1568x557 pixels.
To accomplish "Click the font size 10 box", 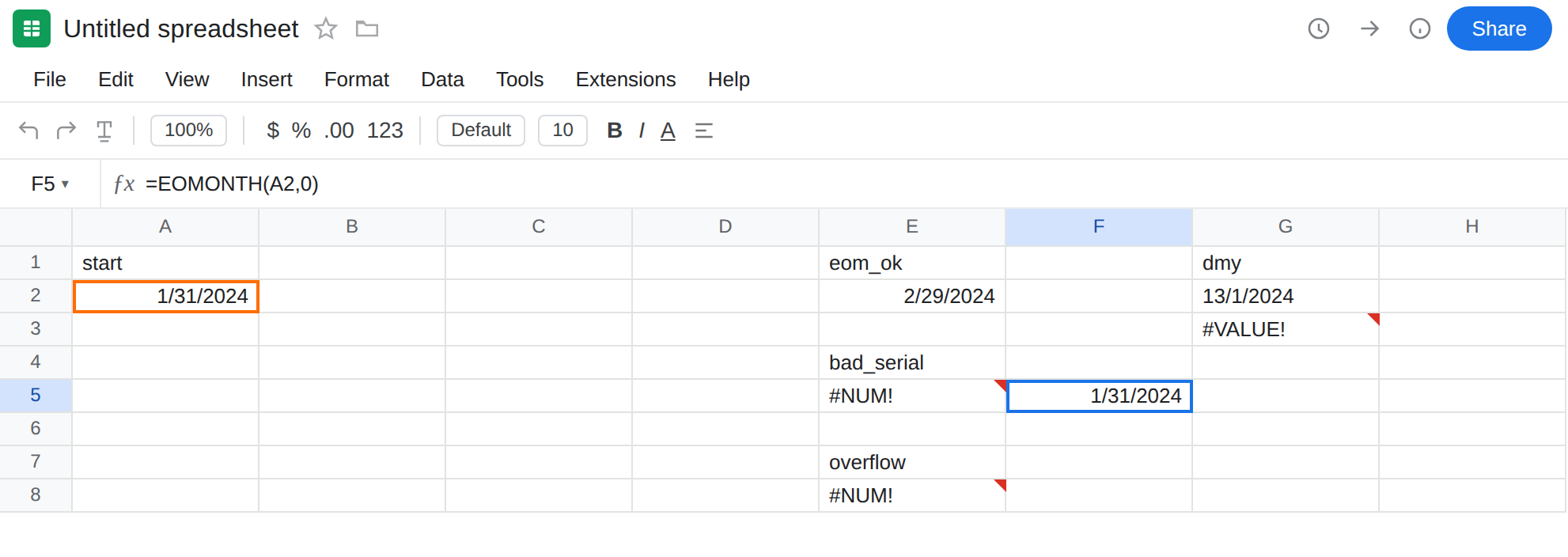I will point(562,131).
